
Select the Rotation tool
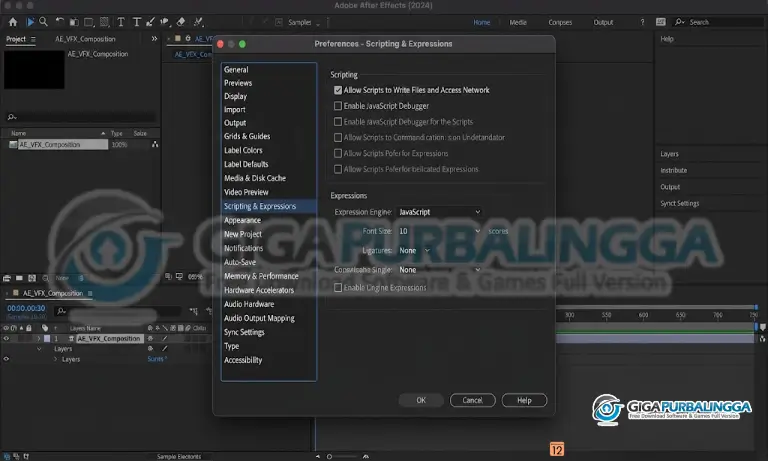[59, 22]
